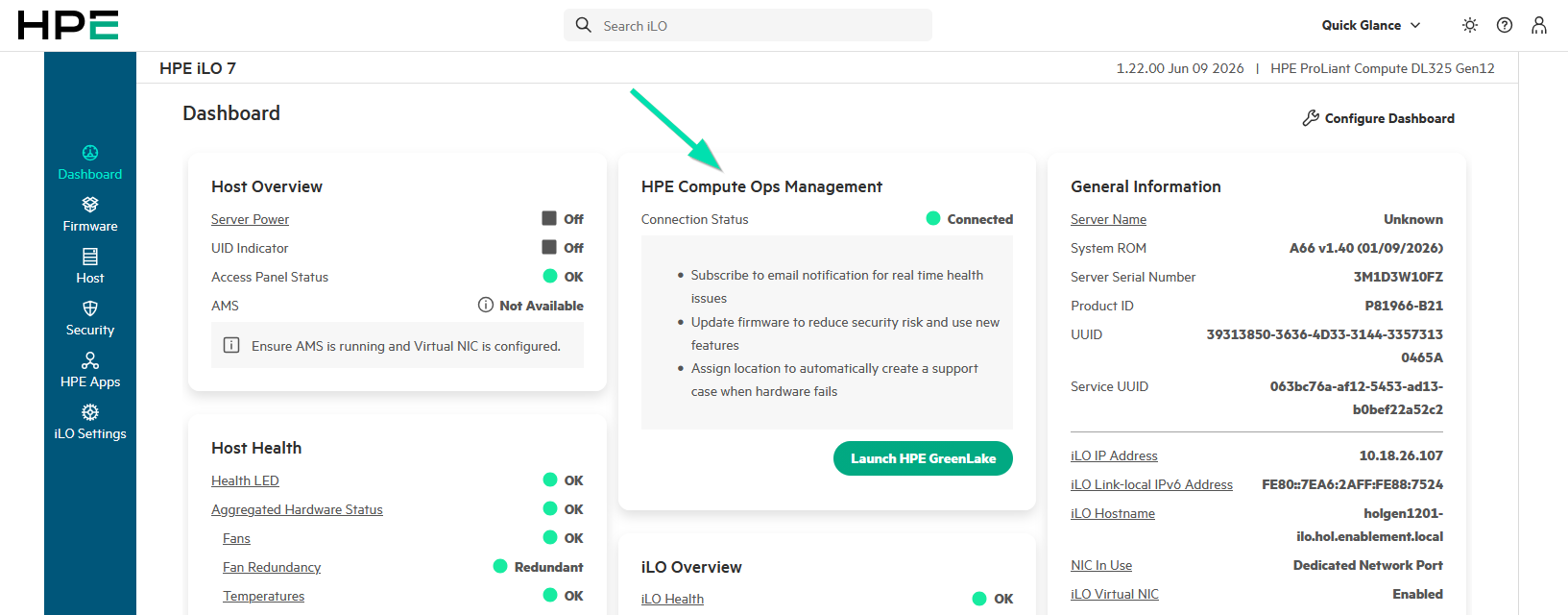Click firmware version 1.22.00 Jun 09 2026
The height and width of the screenshot is (615, 1568).
pyautogui.click(x=1180, y=68)
